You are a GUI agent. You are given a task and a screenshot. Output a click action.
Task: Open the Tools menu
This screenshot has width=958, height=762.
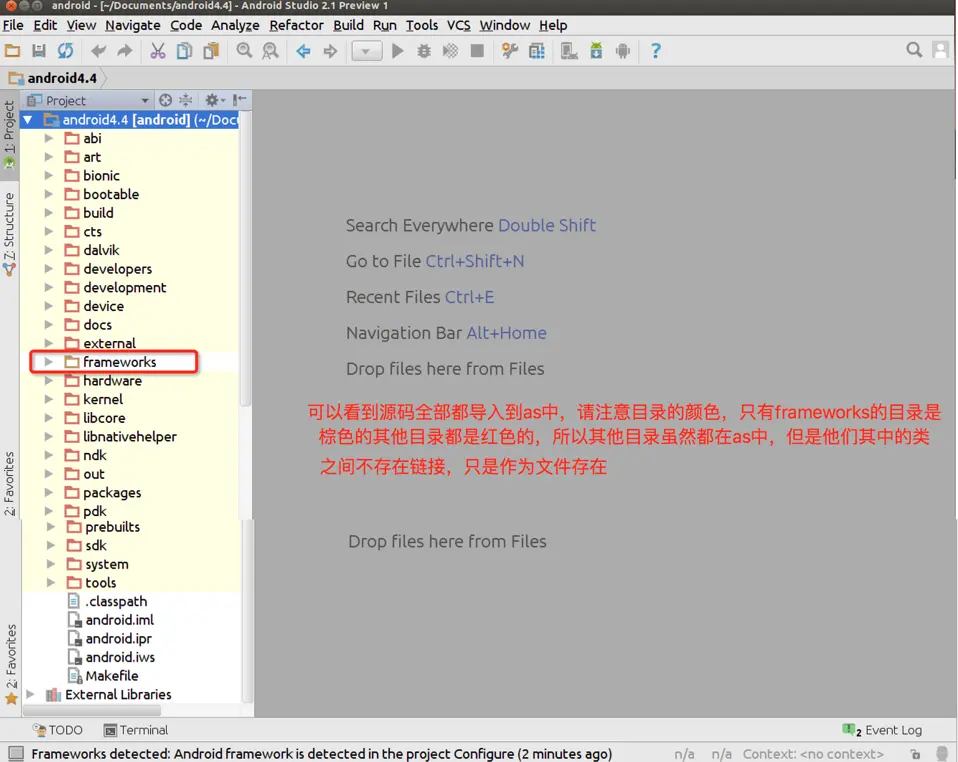pos(422,25)
